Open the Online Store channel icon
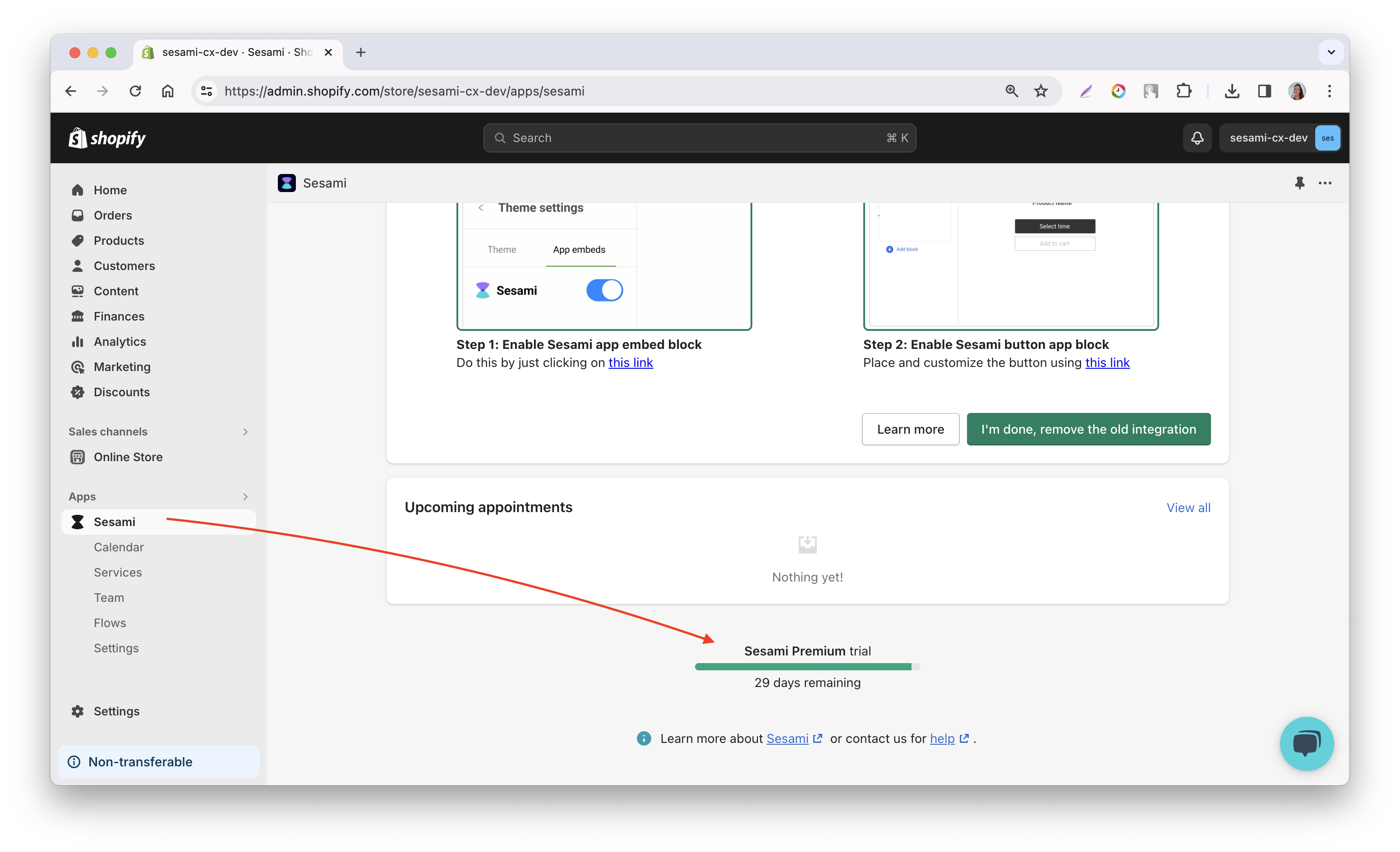The image size is (1400, 852). point(78,457)
